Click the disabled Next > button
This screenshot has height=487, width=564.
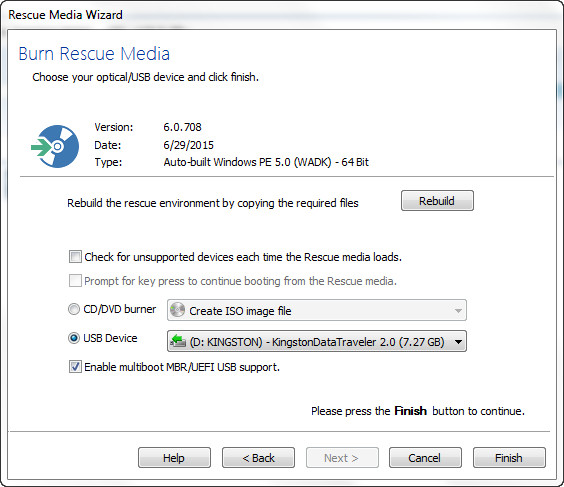click(342, 458)
